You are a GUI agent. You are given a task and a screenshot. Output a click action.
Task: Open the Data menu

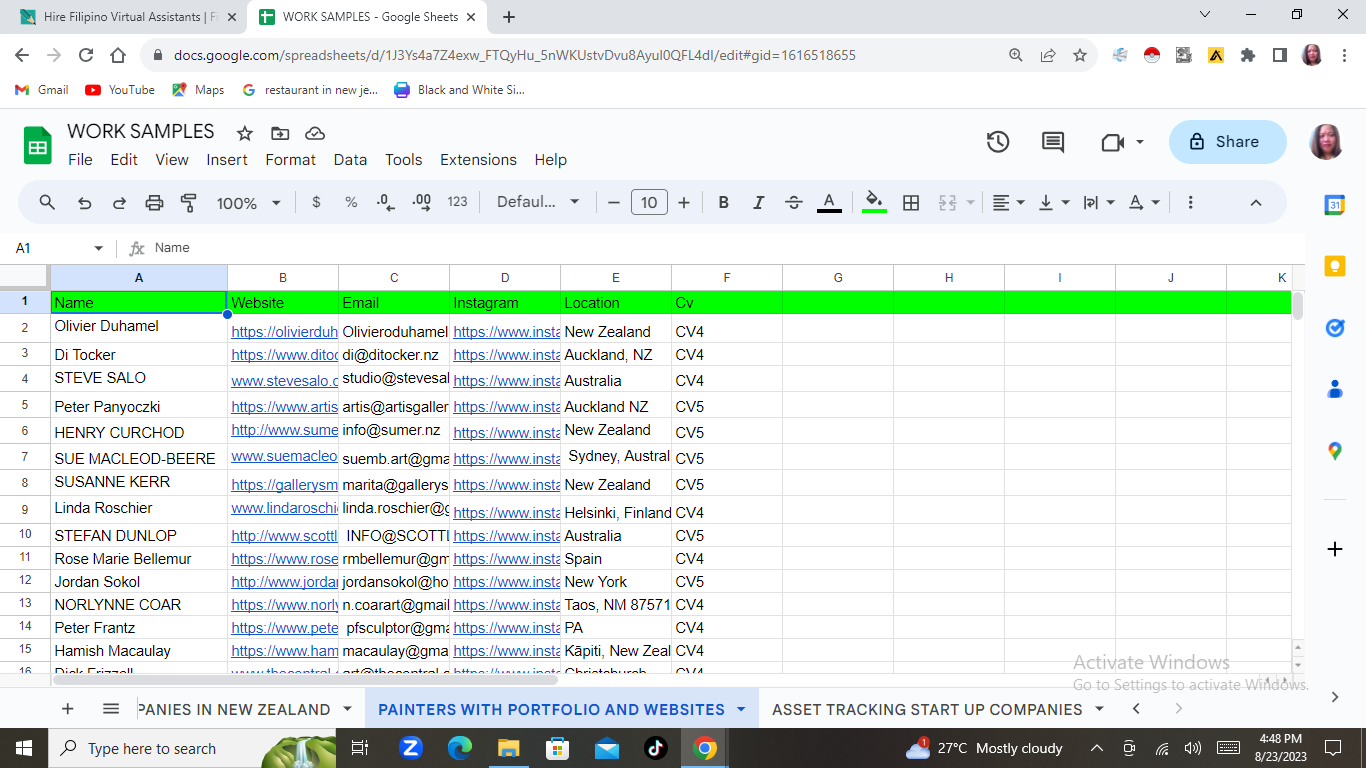(350, 160)
